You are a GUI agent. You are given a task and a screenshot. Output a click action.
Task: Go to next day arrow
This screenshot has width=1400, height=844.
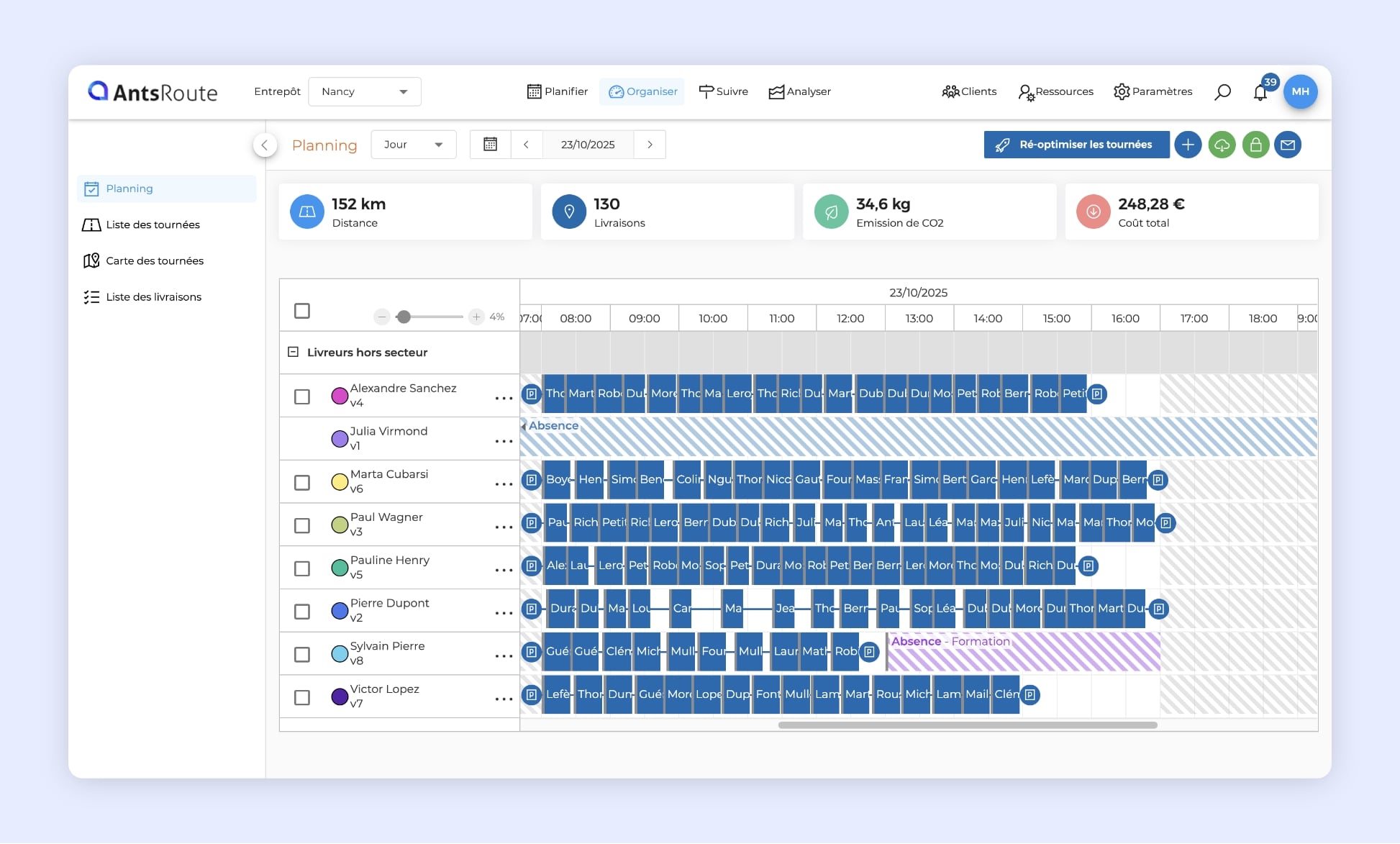click(x=650, y=145)
